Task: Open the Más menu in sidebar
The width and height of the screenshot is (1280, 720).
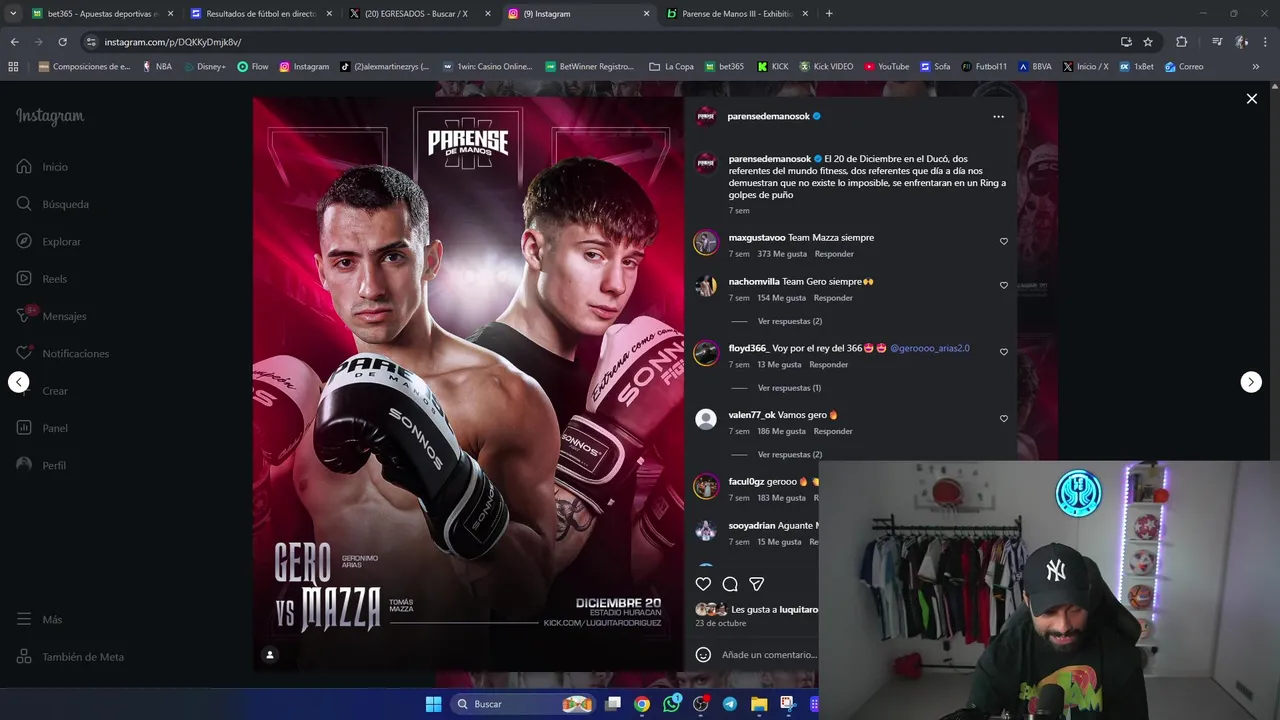Action: pyautogui.click(x=40, y=620)
